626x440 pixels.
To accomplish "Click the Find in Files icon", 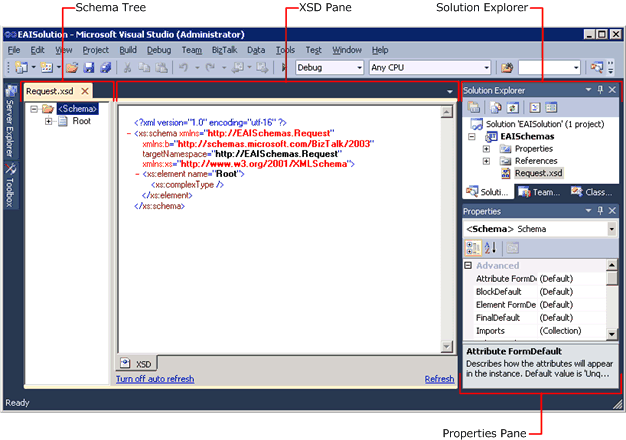I will 507,67.
